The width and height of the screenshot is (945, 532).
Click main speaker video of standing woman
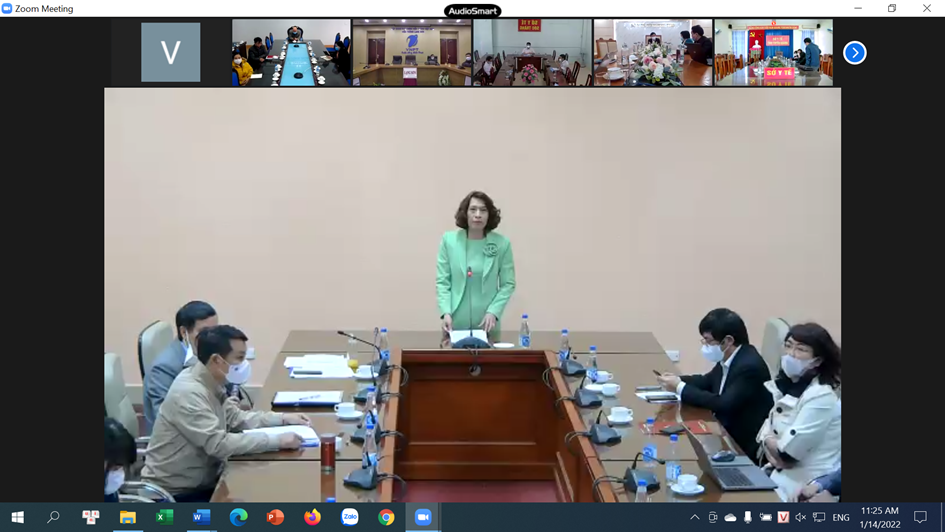click(472, 295)
